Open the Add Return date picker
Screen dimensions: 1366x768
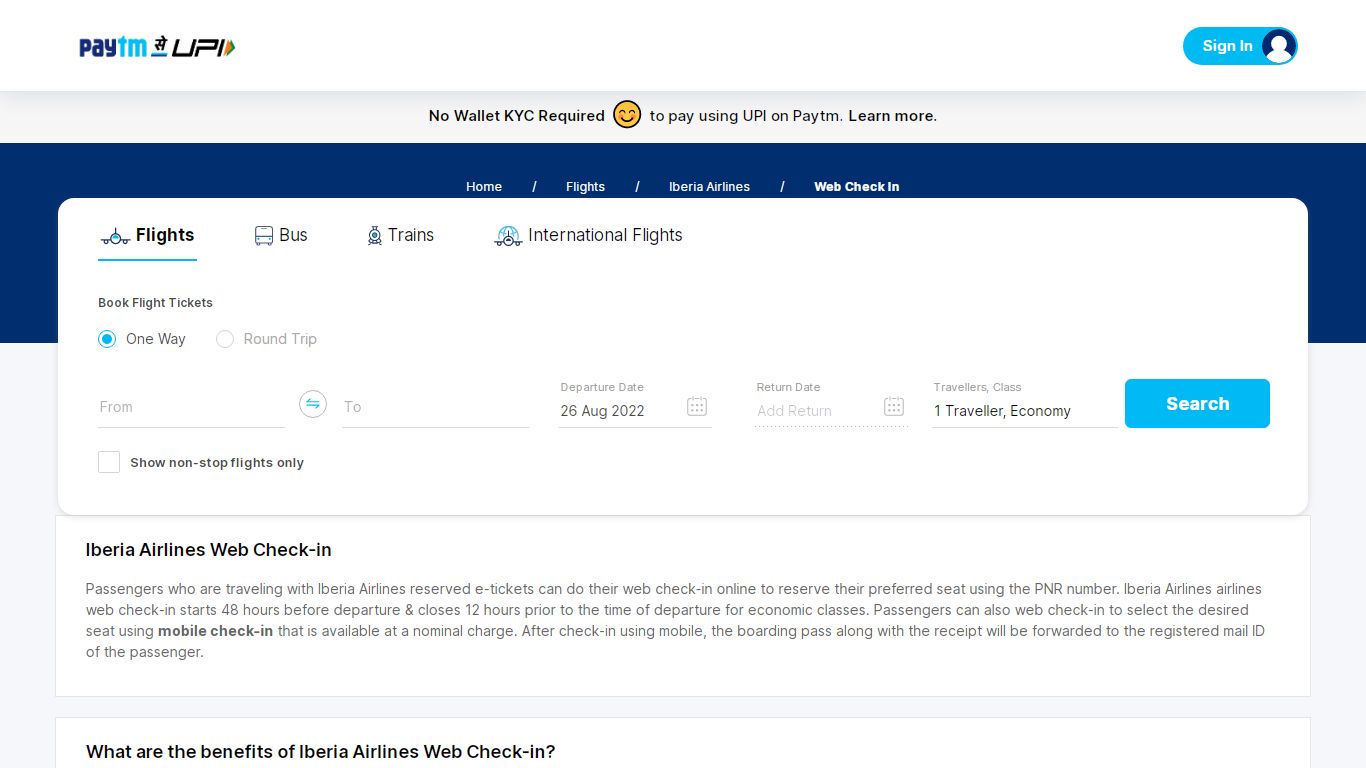[x=832, y=403]
